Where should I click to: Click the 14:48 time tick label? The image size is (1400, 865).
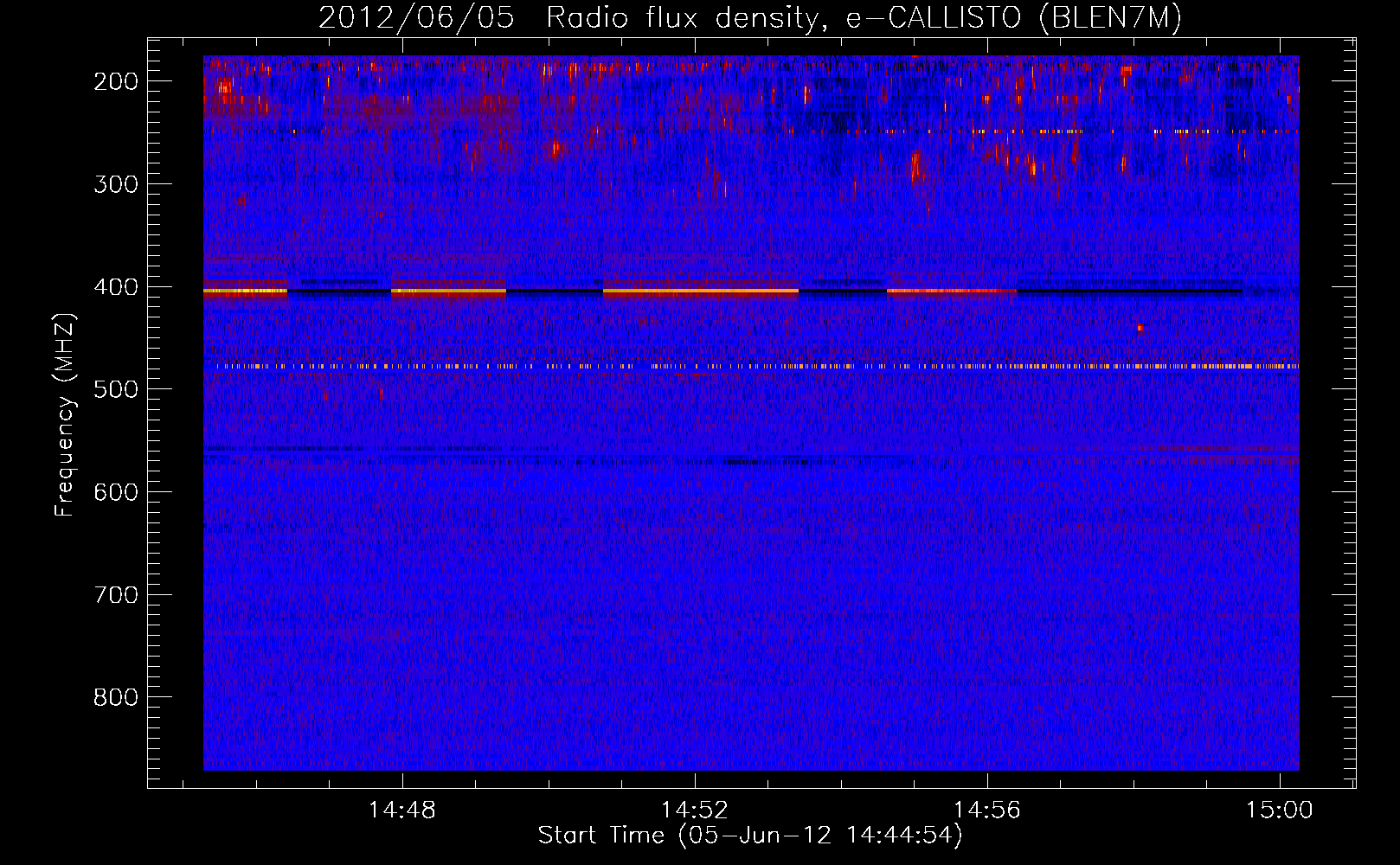(x=401, y=811)
